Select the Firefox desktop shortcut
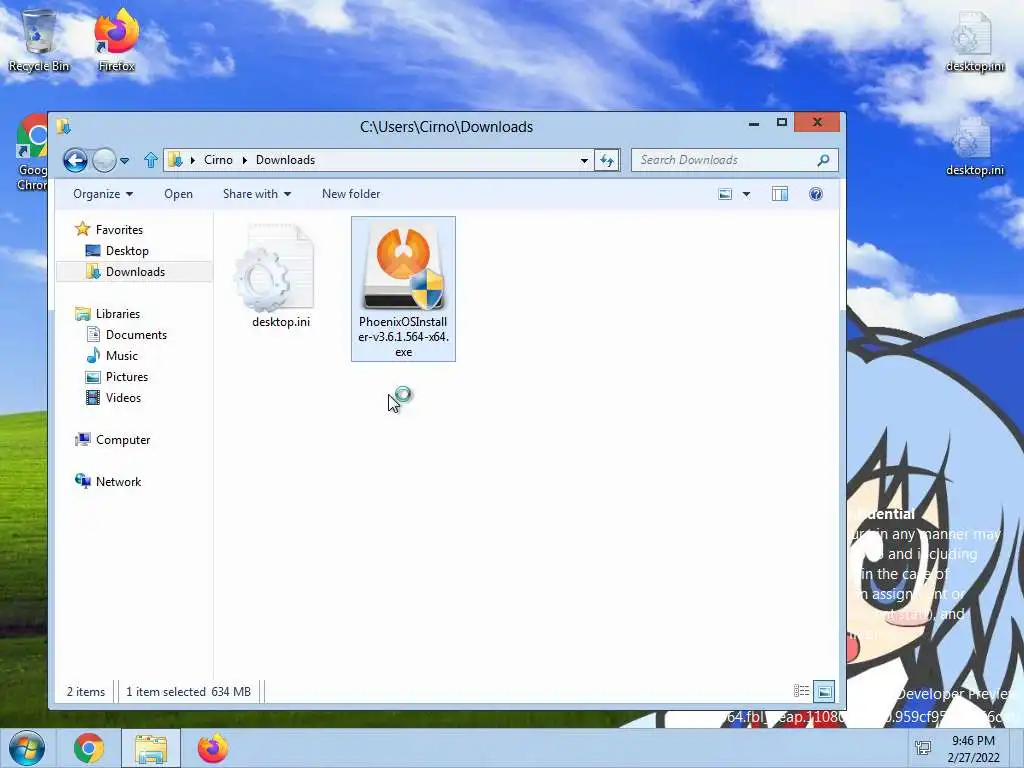Image resolution: width=1024 pixels, height=768 pixels. [x=117, y=40]
